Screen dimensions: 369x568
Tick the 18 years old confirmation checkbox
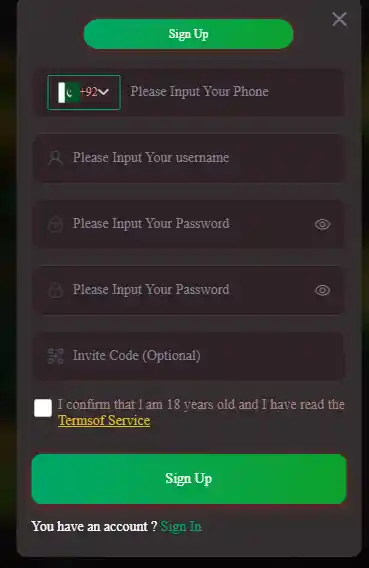pos(43,408)
